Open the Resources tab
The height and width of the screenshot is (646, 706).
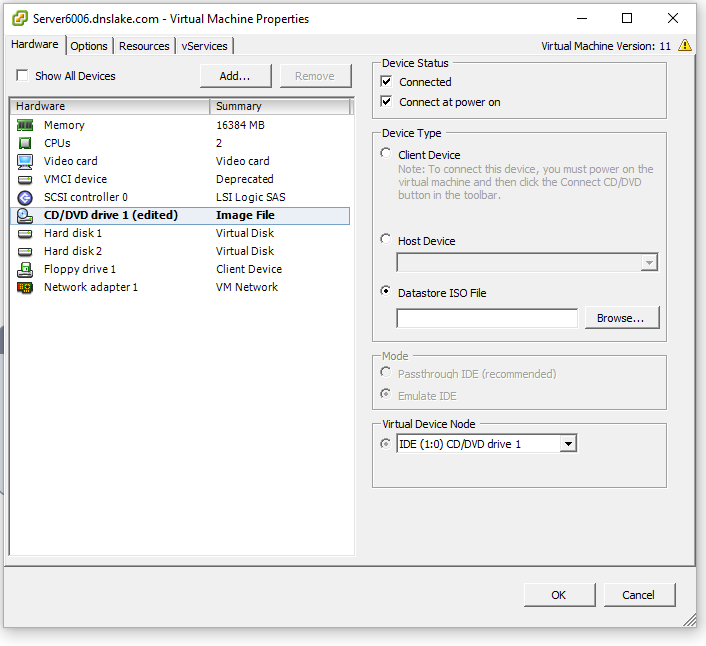(144, 46)
